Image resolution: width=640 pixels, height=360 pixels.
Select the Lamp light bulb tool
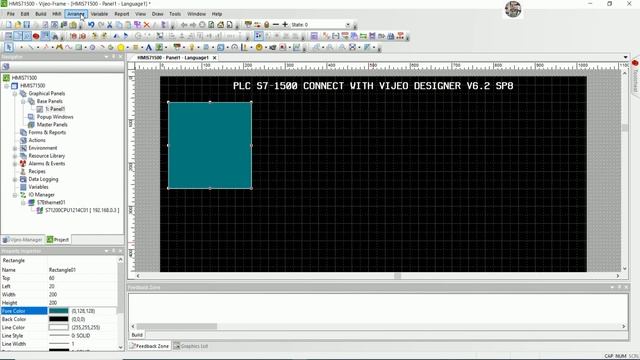[x=192, y=47]
